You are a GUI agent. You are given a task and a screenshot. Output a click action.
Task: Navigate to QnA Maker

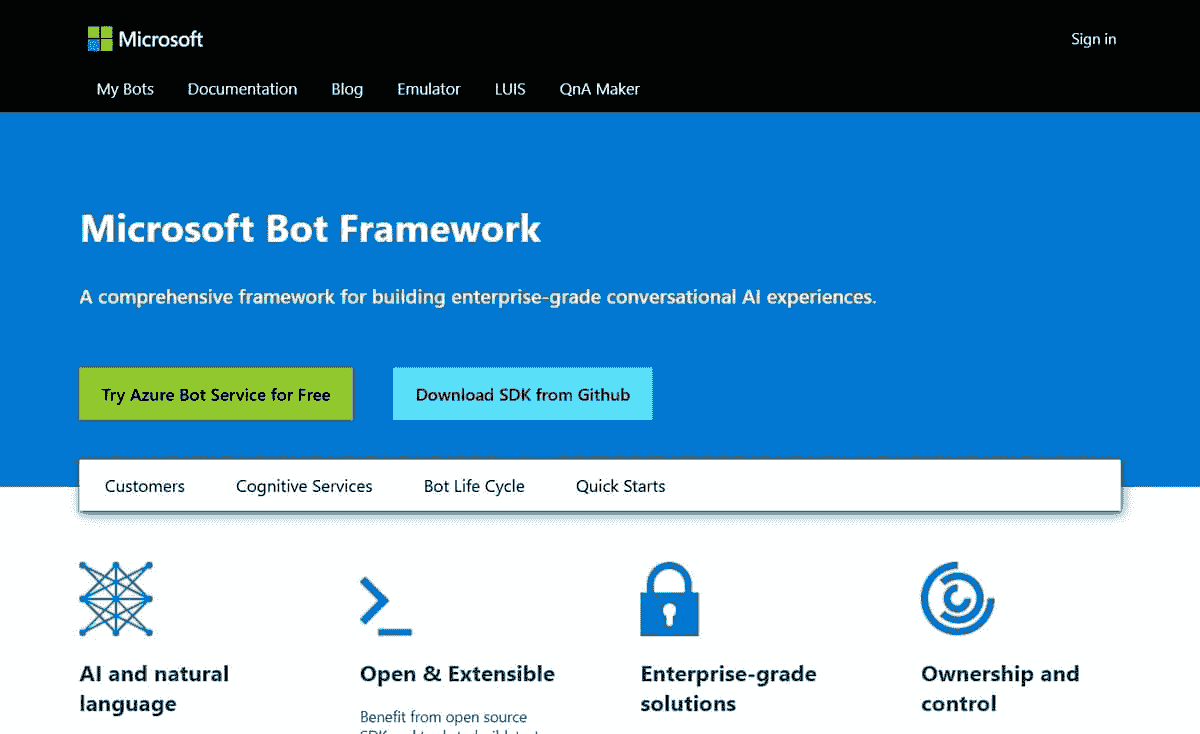tap(600, 89)
